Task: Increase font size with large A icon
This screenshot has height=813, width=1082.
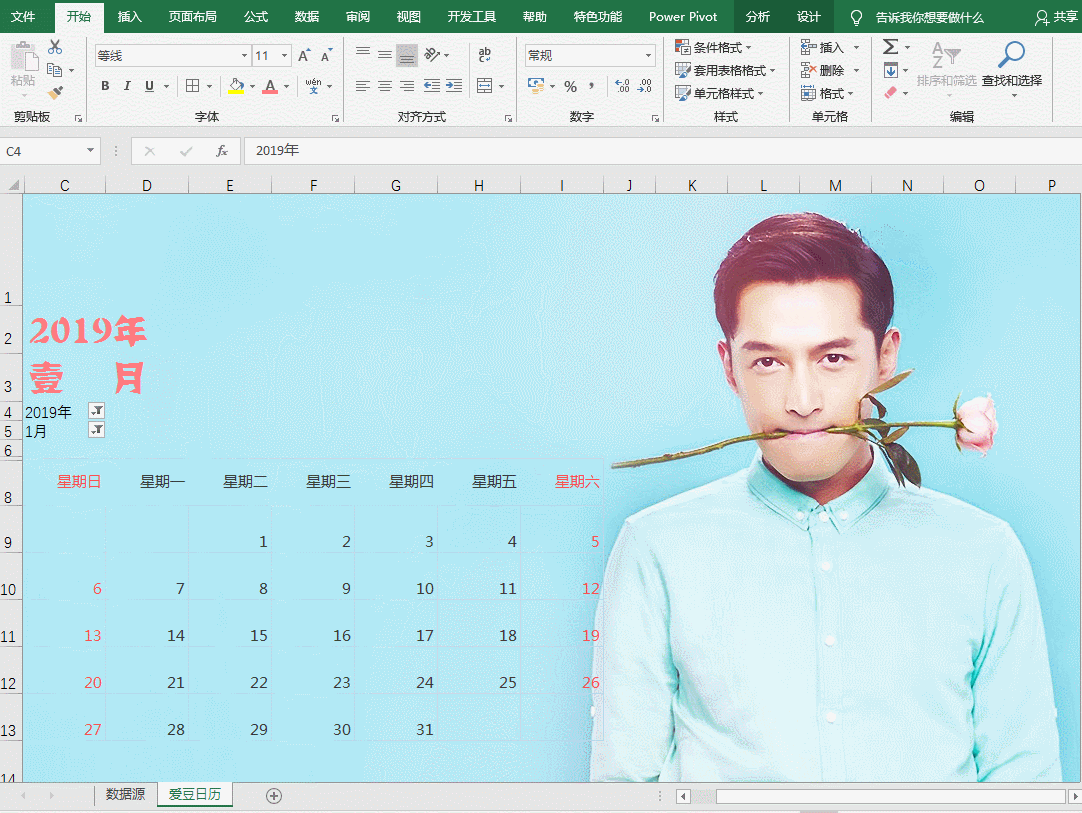Action: point(304,55)
